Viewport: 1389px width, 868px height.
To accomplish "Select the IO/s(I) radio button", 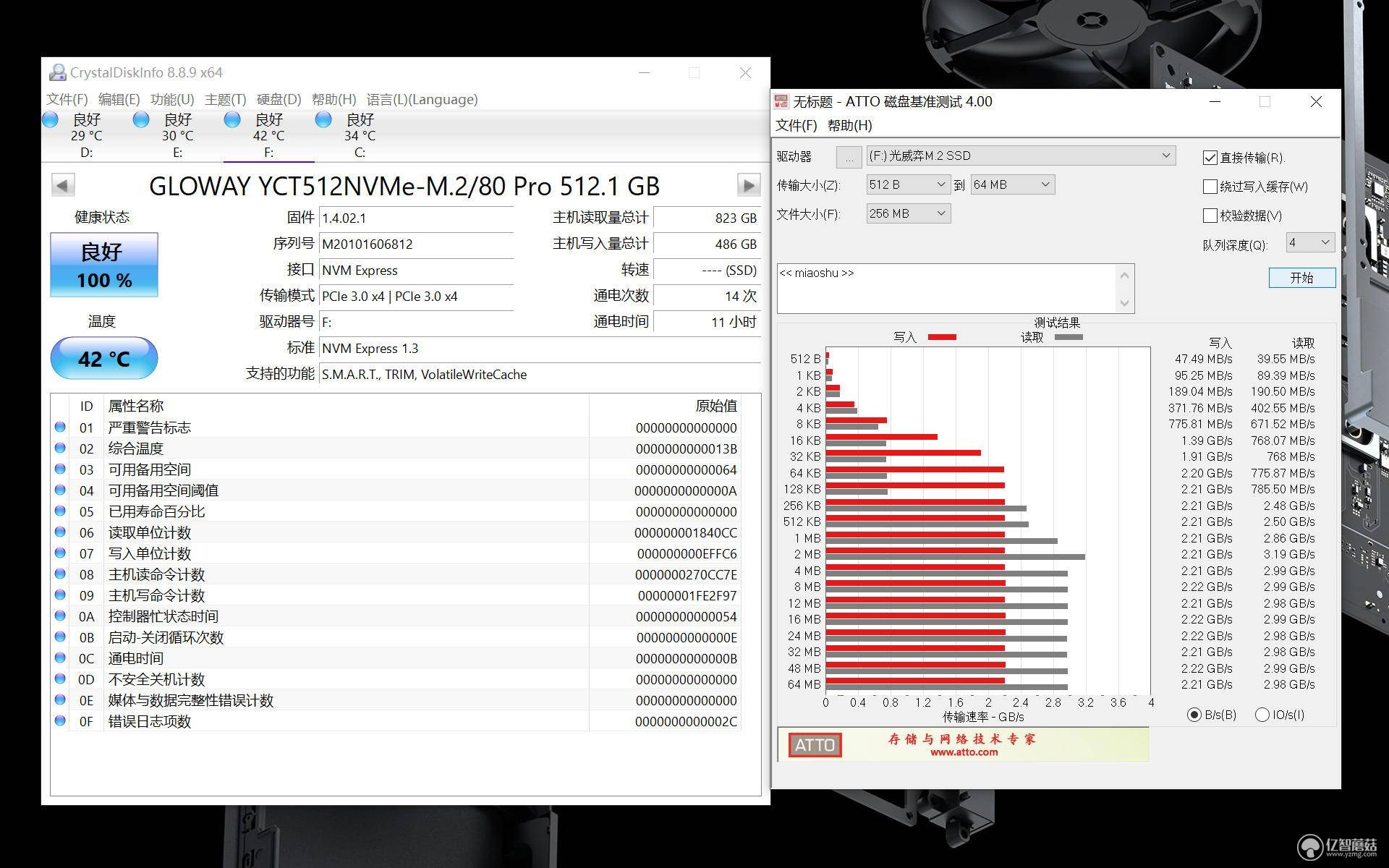I will click(1262, 715).
